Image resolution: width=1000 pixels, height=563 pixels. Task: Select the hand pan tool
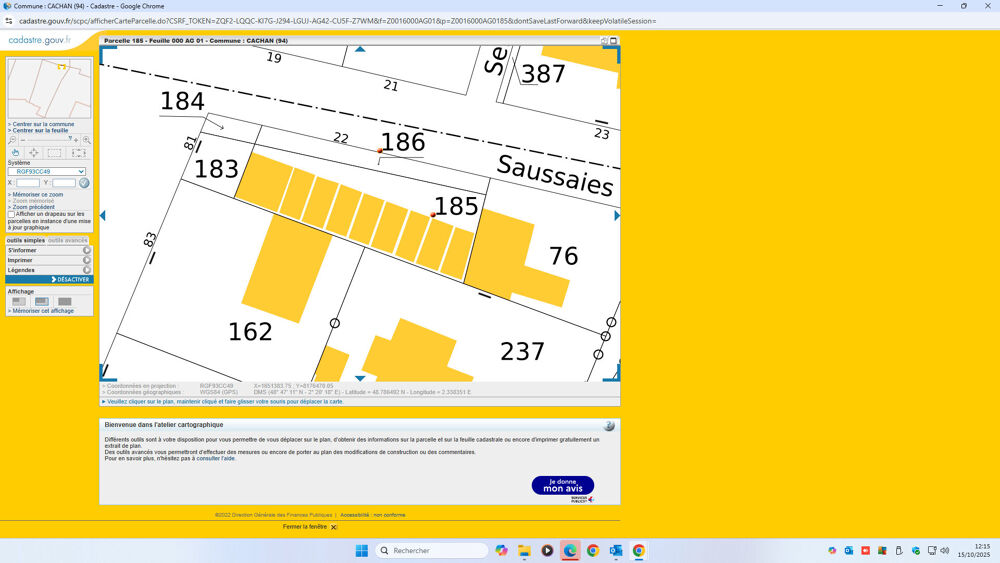[x=15, y=153]
